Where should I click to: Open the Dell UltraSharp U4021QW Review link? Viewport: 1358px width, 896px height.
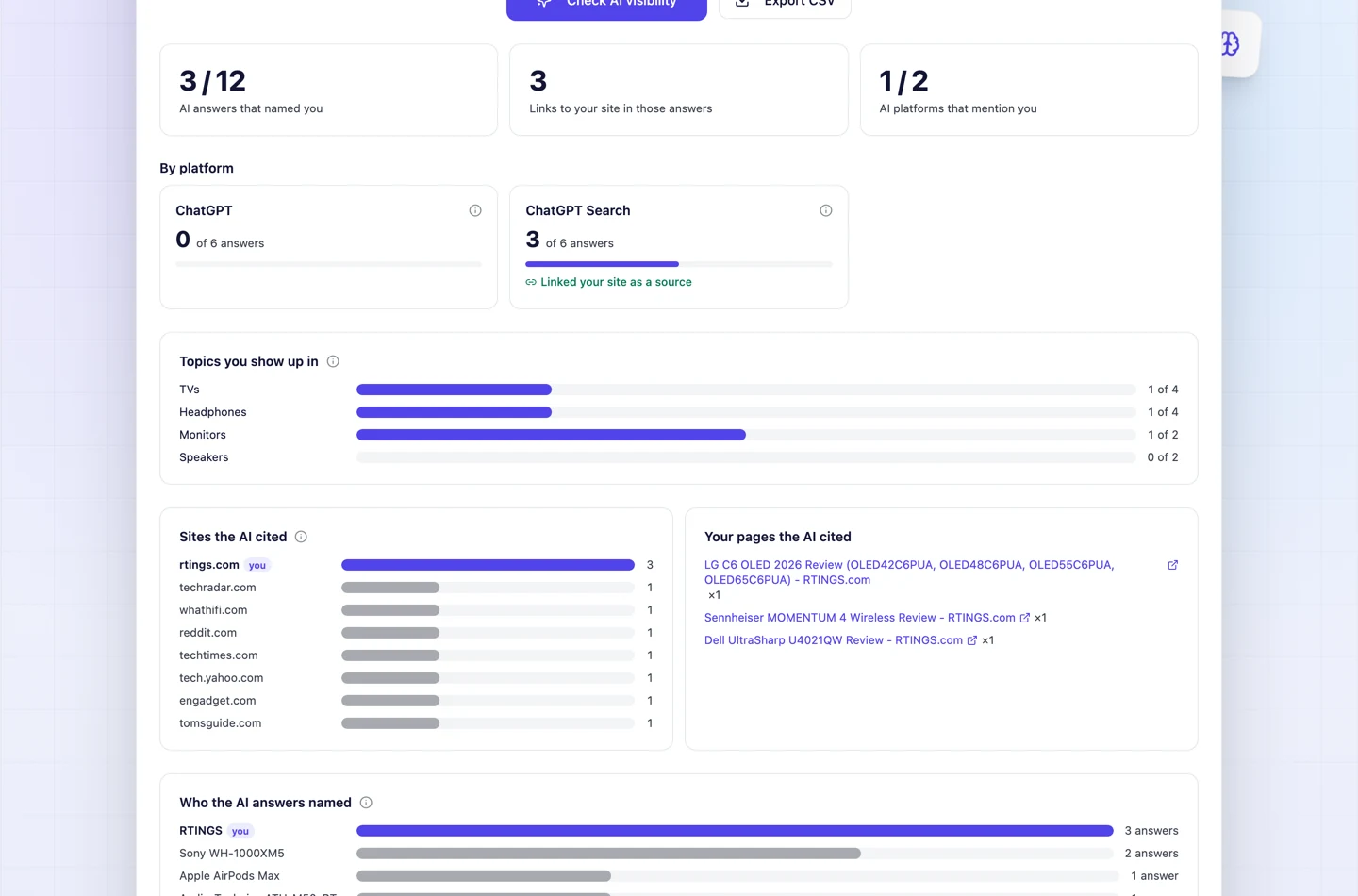[834, 640]
